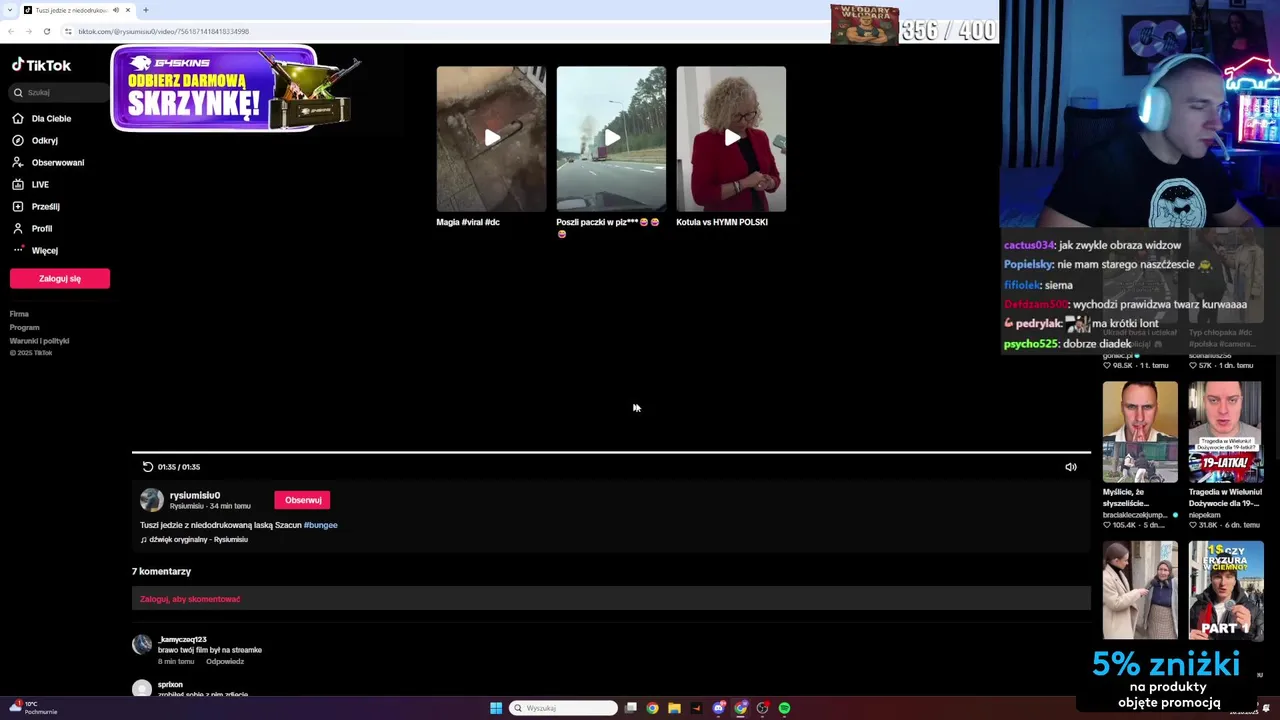This screenshot has width=1280, height=720.
Task: Open the Obserwowani sidebar item
Action: [x=48, y=162]
